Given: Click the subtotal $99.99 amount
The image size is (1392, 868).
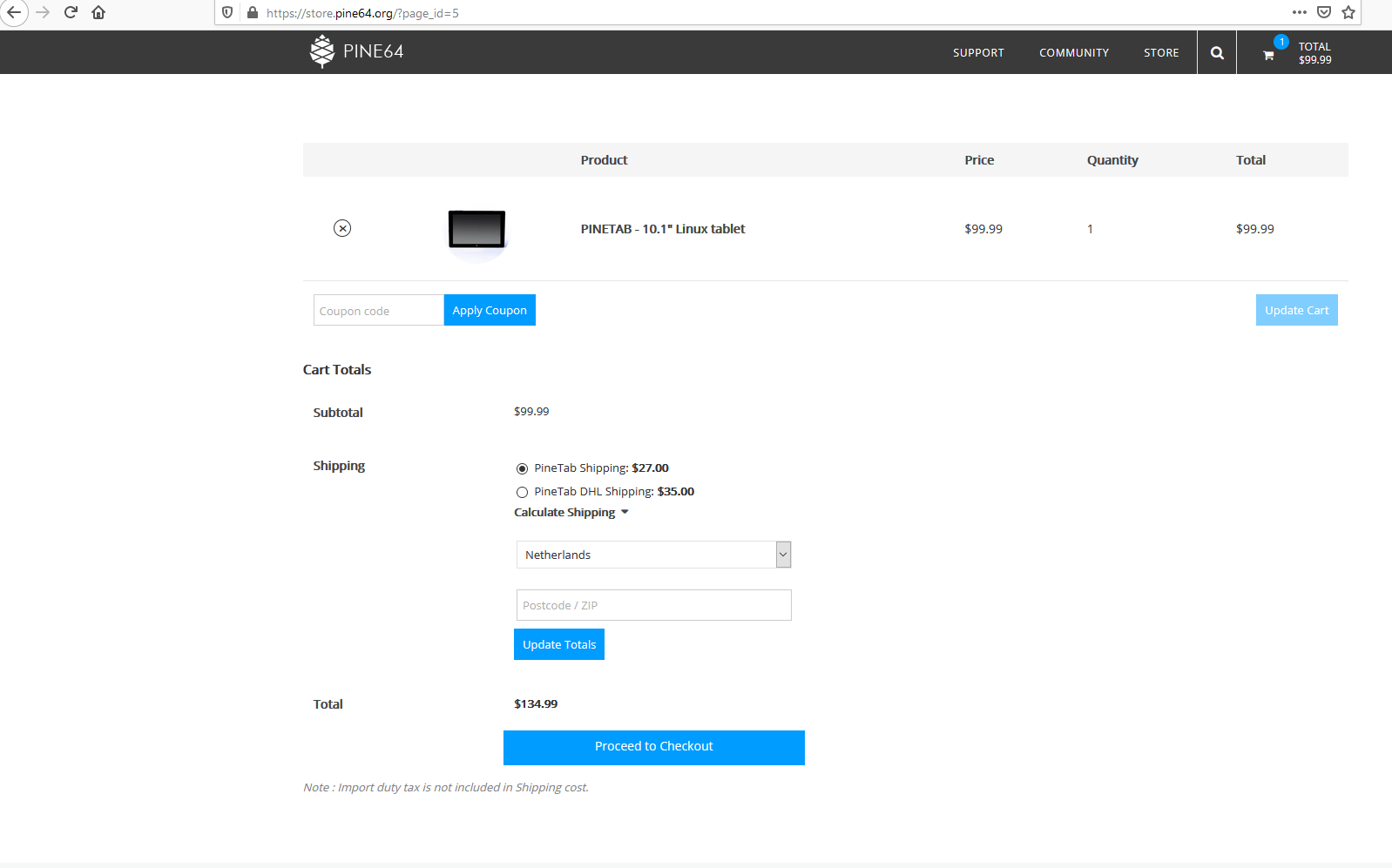Looking at the screenshot, I should click(531, 411).
